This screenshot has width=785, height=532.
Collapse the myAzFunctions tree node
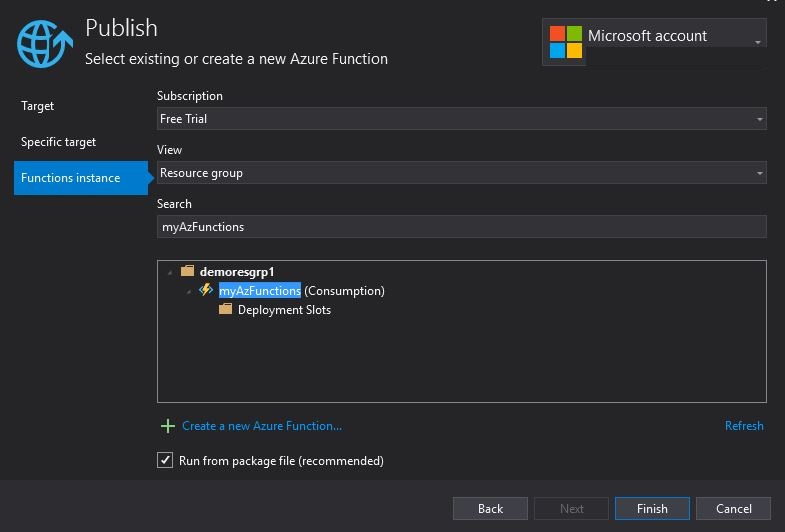click(x=189, y=291)
